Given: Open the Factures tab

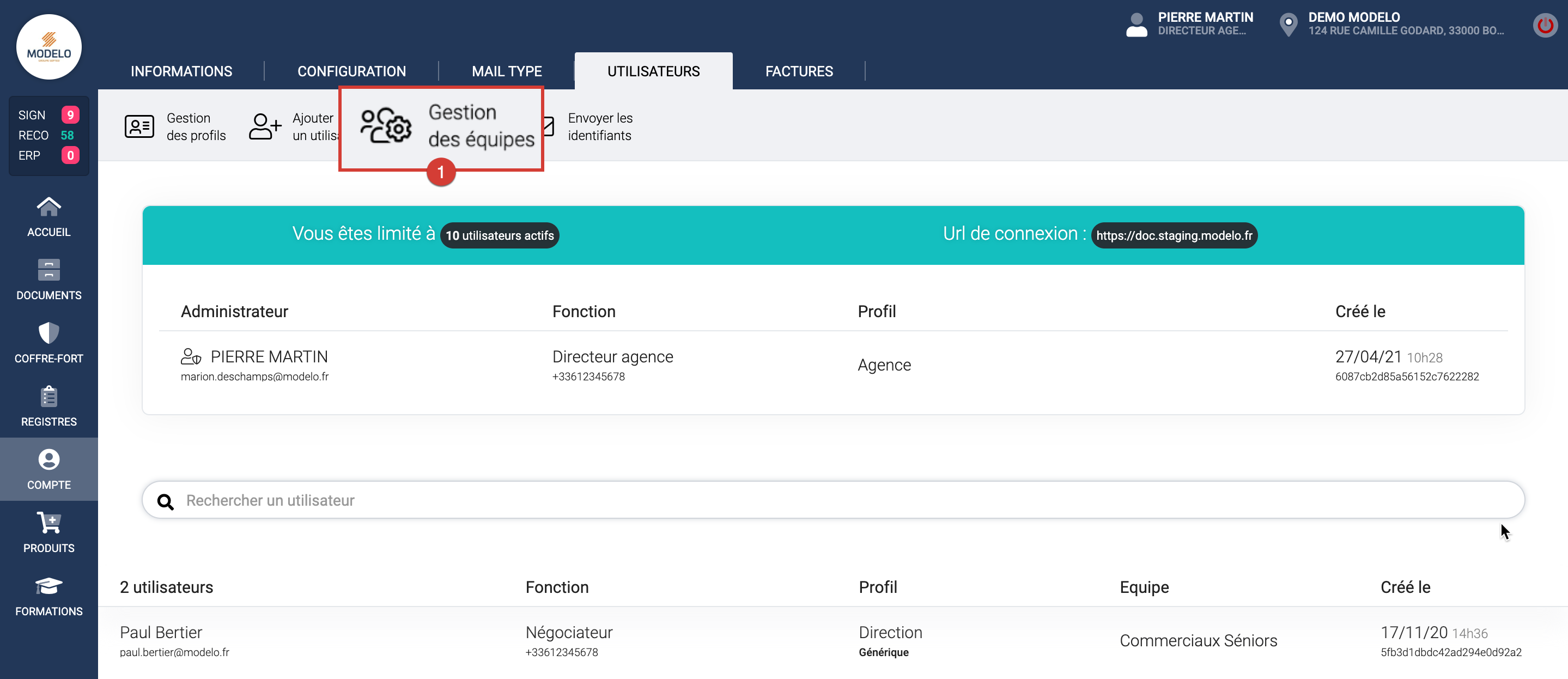Looking at the screenshot, I should tap(799, 71).
